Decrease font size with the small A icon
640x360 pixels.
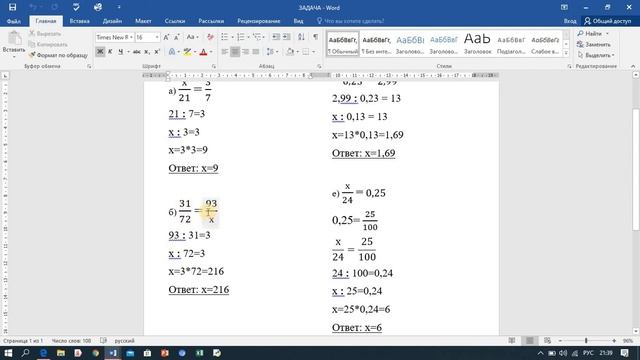[177, 38]
